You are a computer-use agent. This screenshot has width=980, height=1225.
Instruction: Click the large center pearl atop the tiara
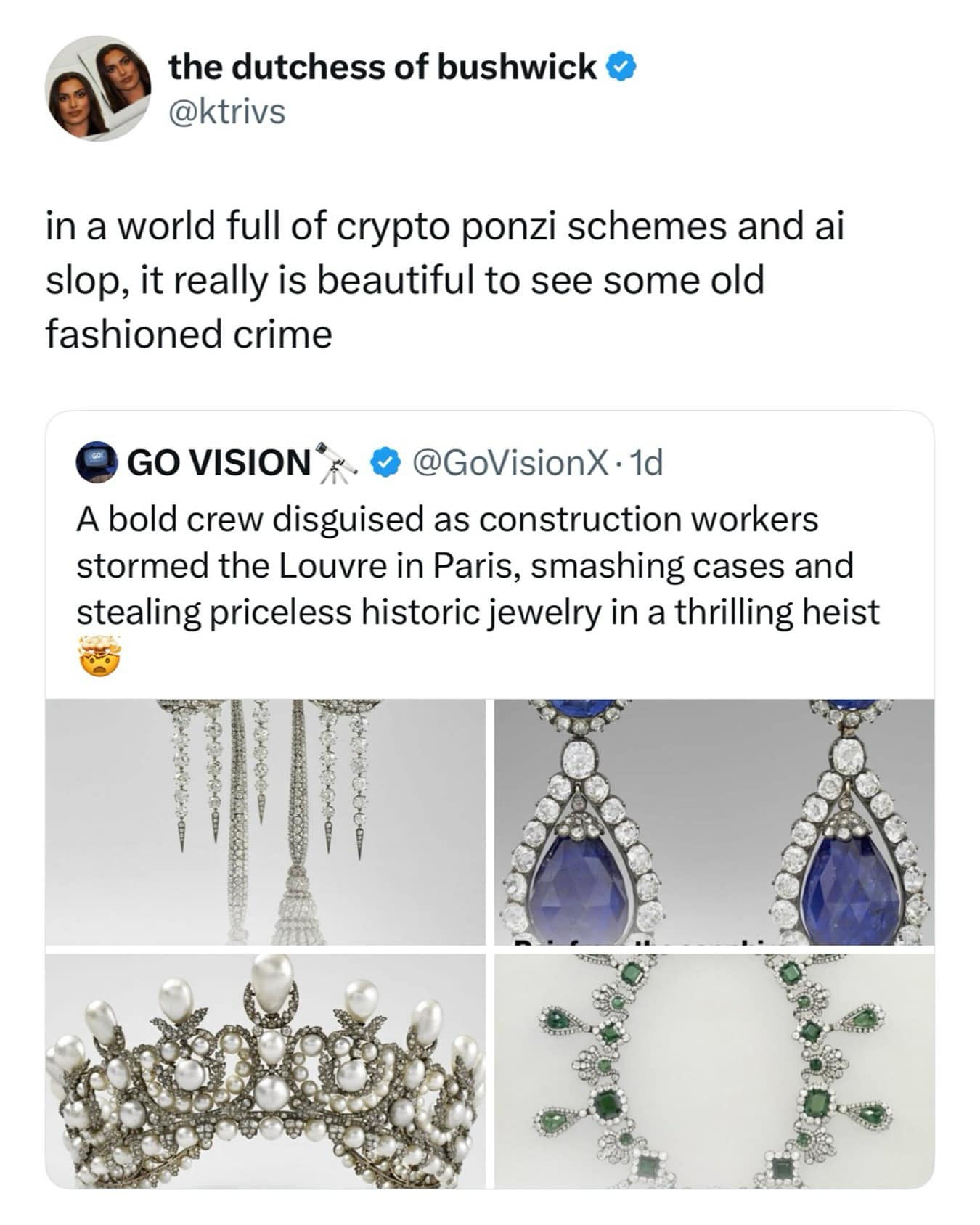[271, 983]
